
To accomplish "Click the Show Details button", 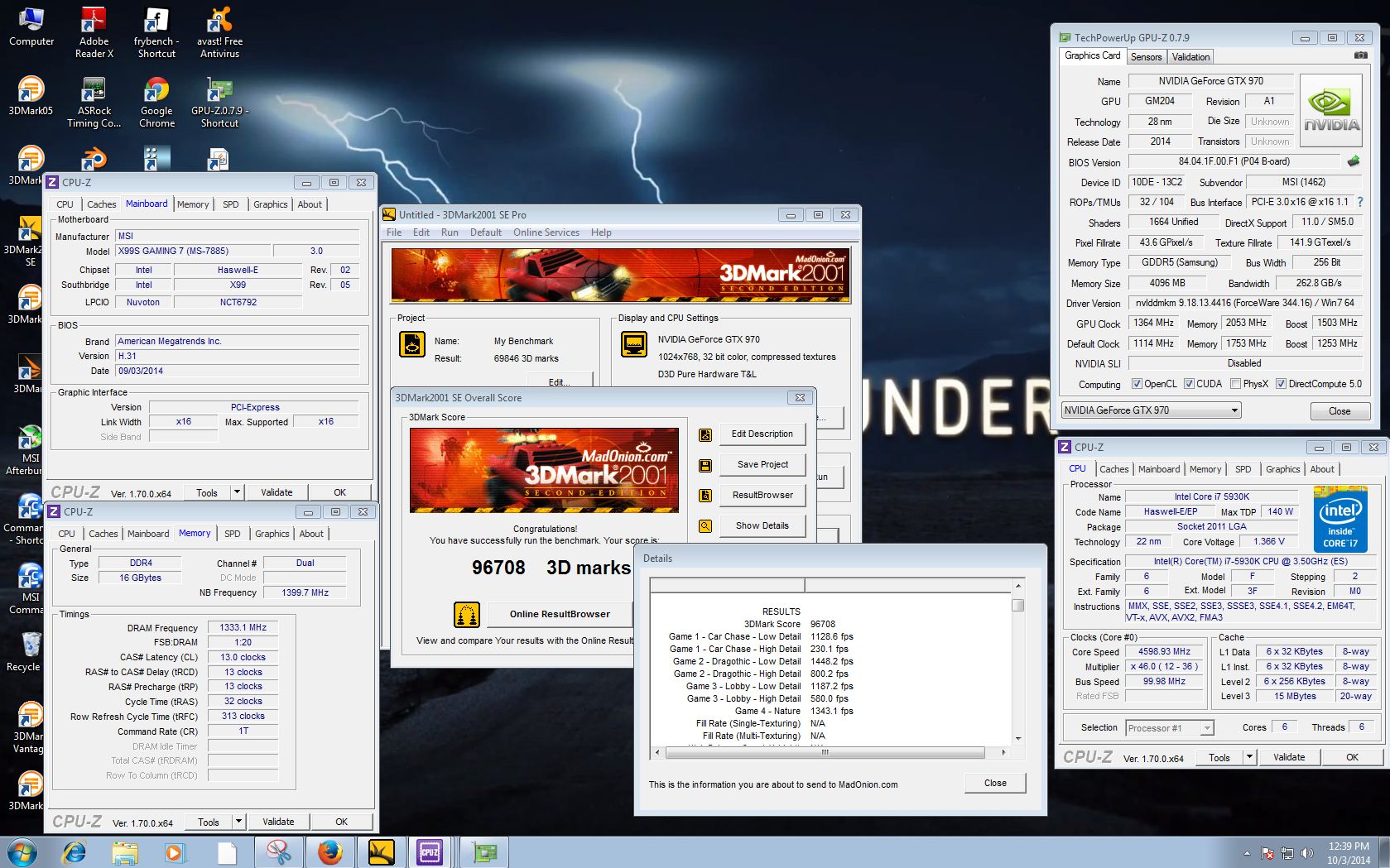I will pyautogui.click(x=762, y=526).
